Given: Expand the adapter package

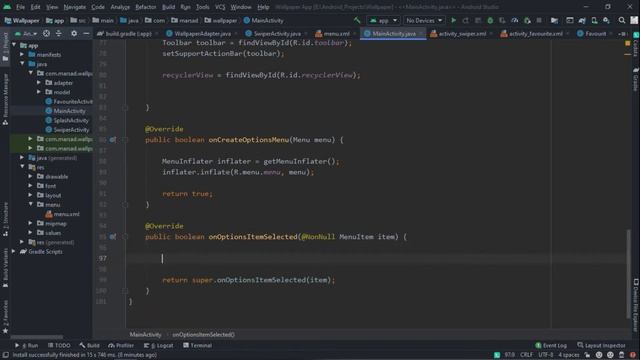Looking at the screenshot, I should click(x=39, y=82).
